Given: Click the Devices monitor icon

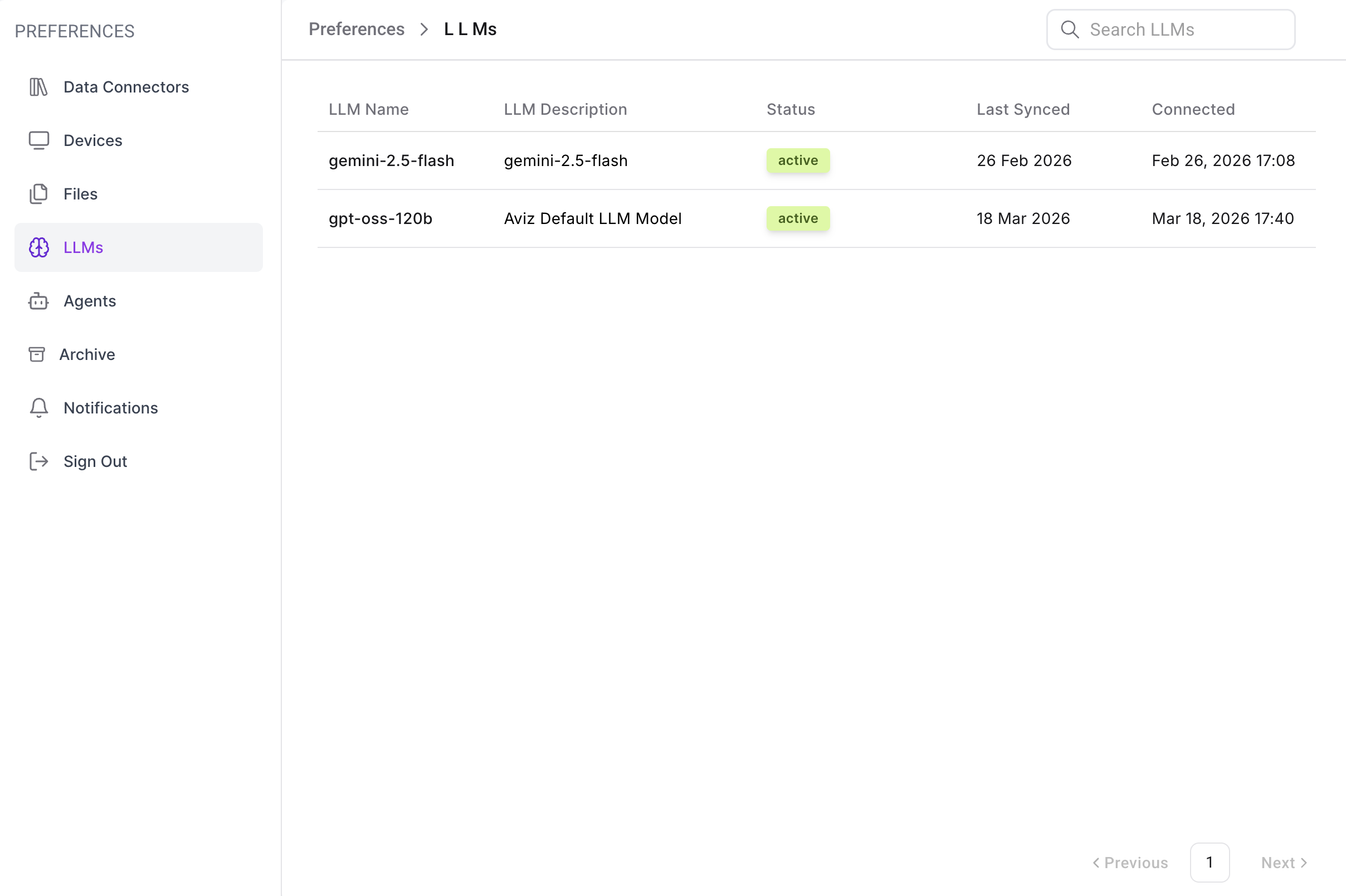Looking at the screenshot, I should pos(38,140).
